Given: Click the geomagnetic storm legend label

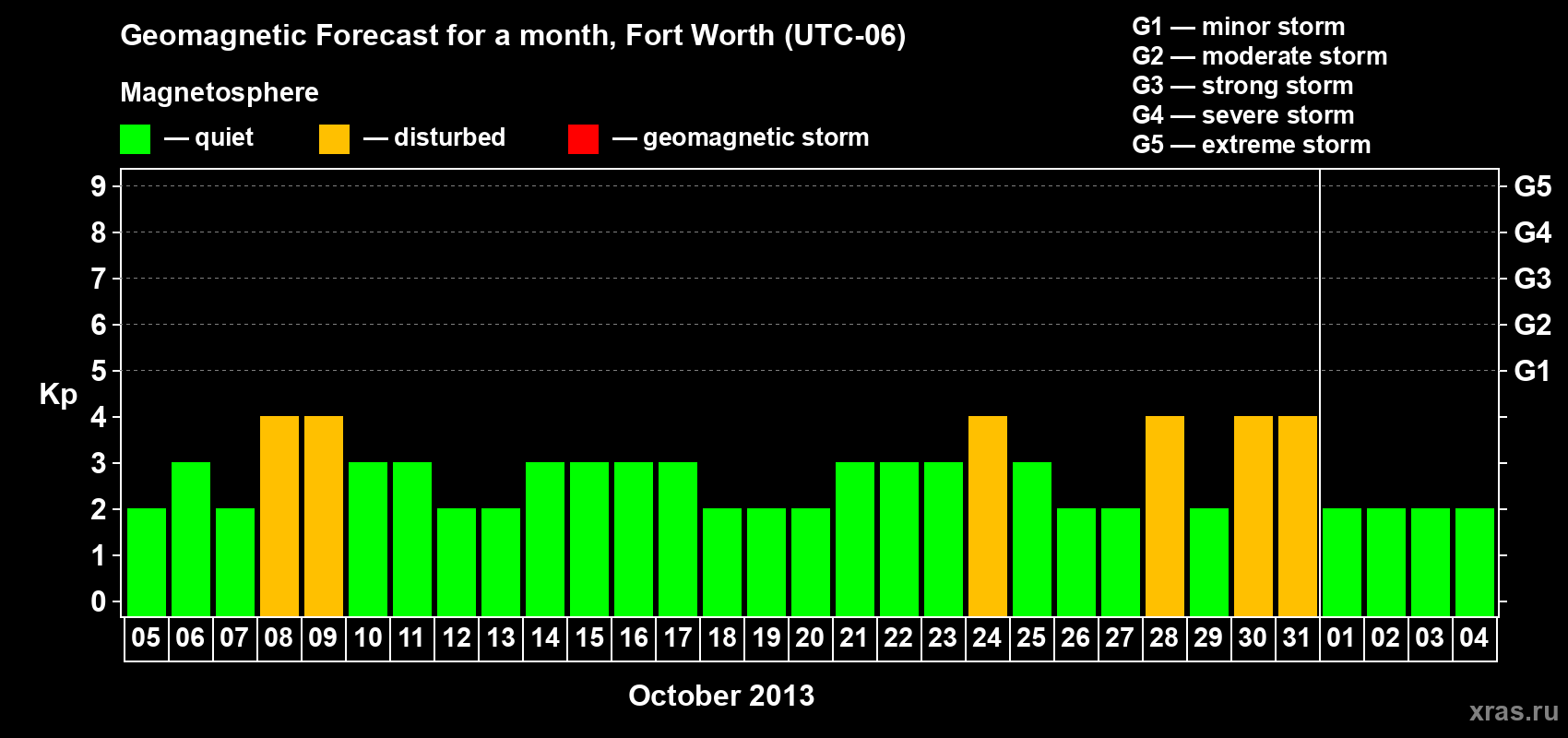Looking at the screenshot, I should pos(755,137).
